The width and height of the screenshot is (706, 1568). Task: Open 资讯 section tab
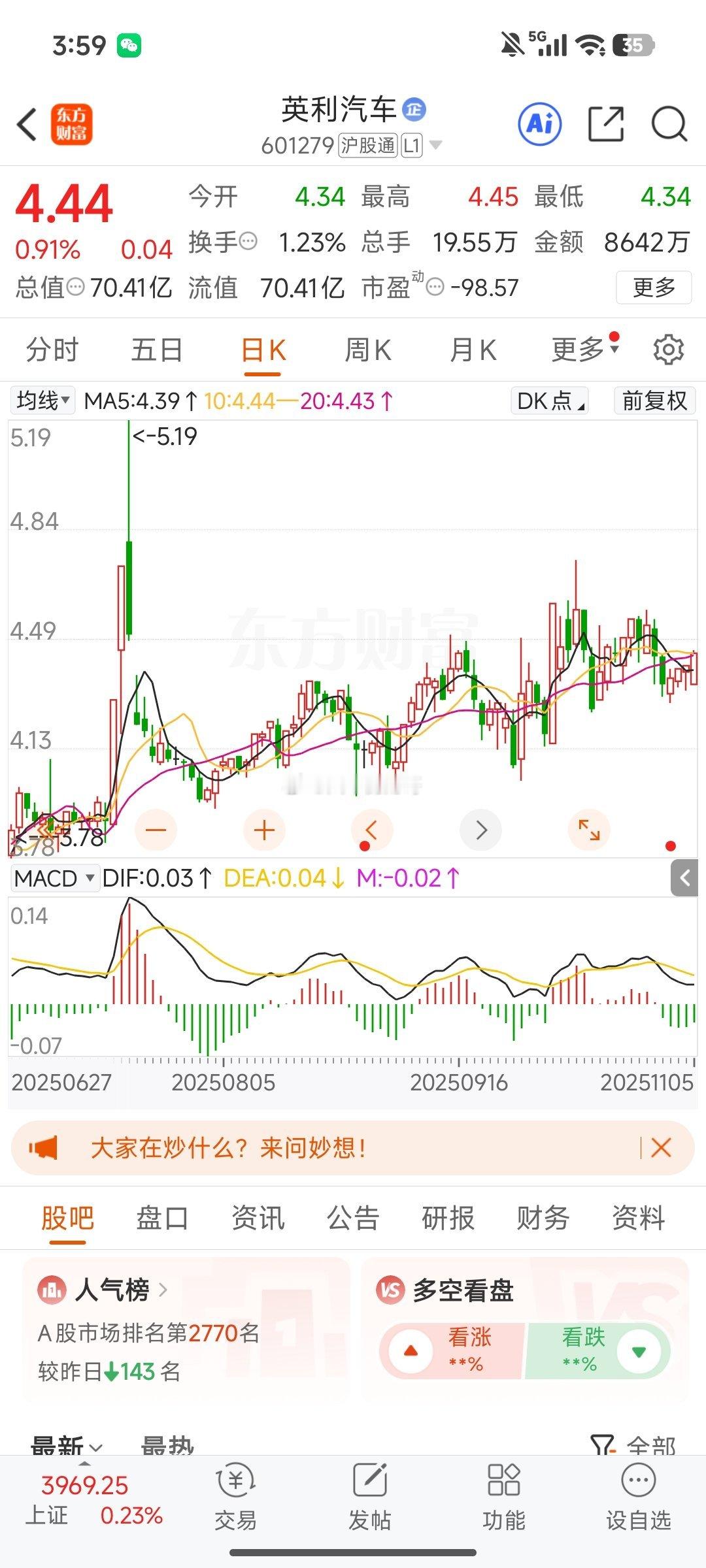[258, 1218]
